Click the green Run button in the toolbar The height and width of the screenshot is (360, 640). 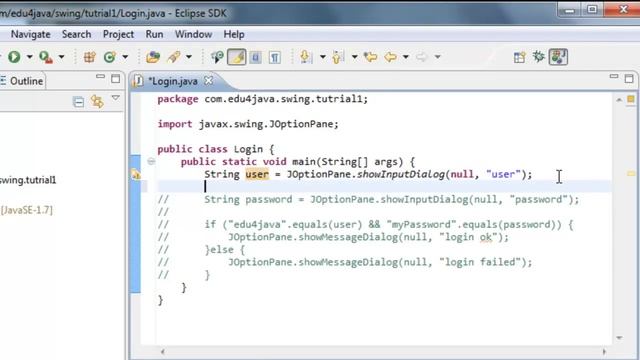tap(14, 57)
